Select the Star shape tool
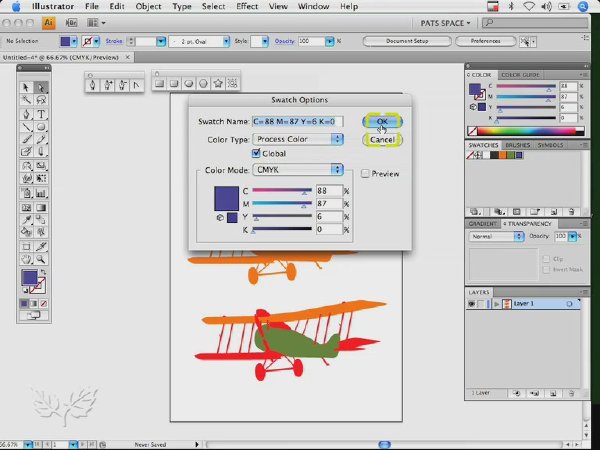Screen dimensions: 600x450 pos(218,83)
